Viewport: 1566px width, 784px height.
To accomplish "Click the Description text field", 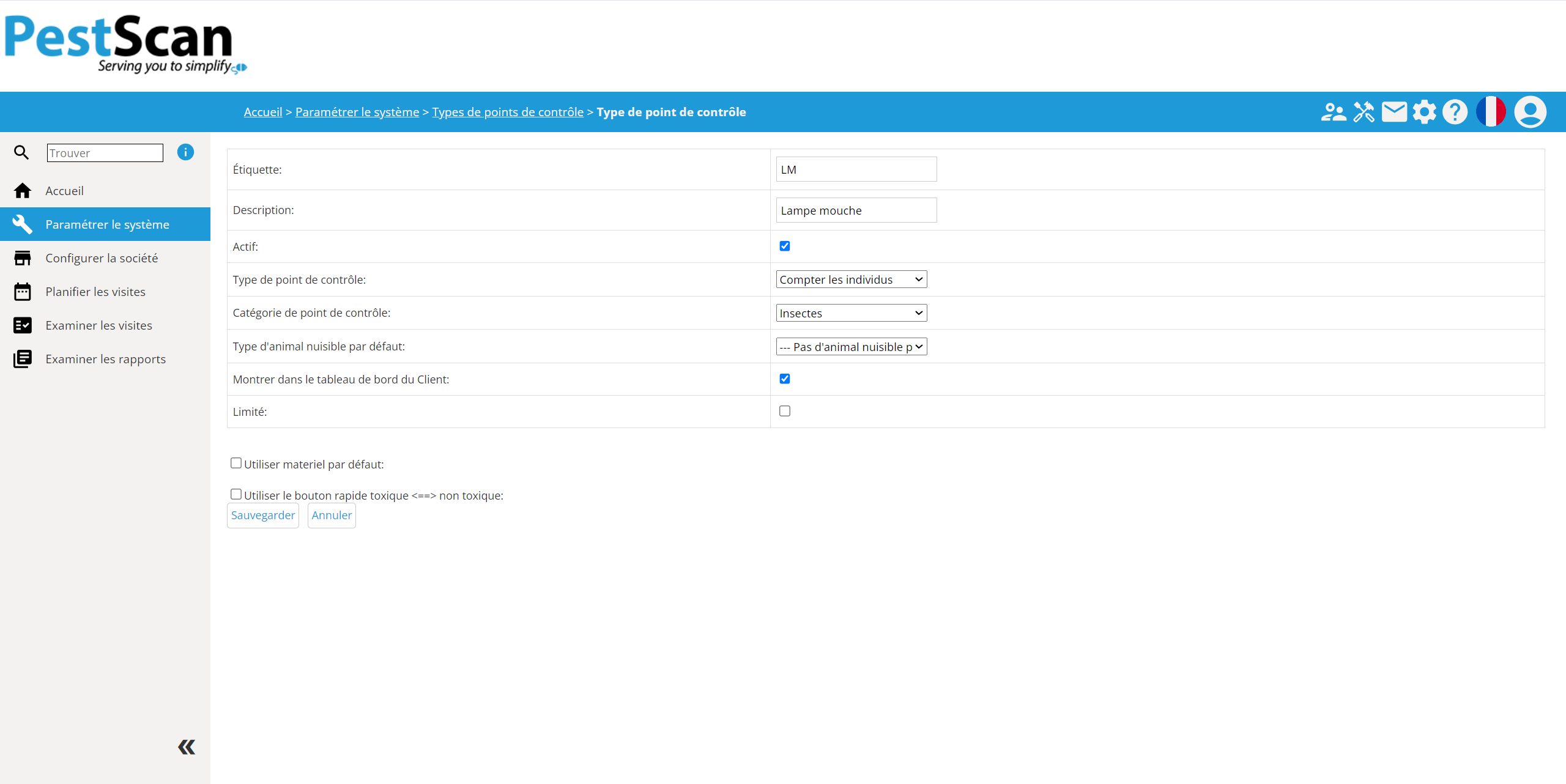I will pos(856,210).
